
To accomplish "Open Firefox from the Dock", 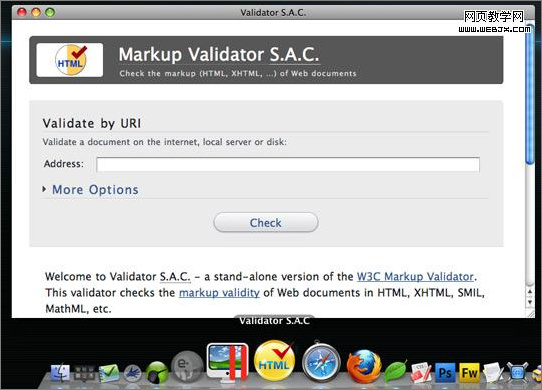I will point(364,366).
